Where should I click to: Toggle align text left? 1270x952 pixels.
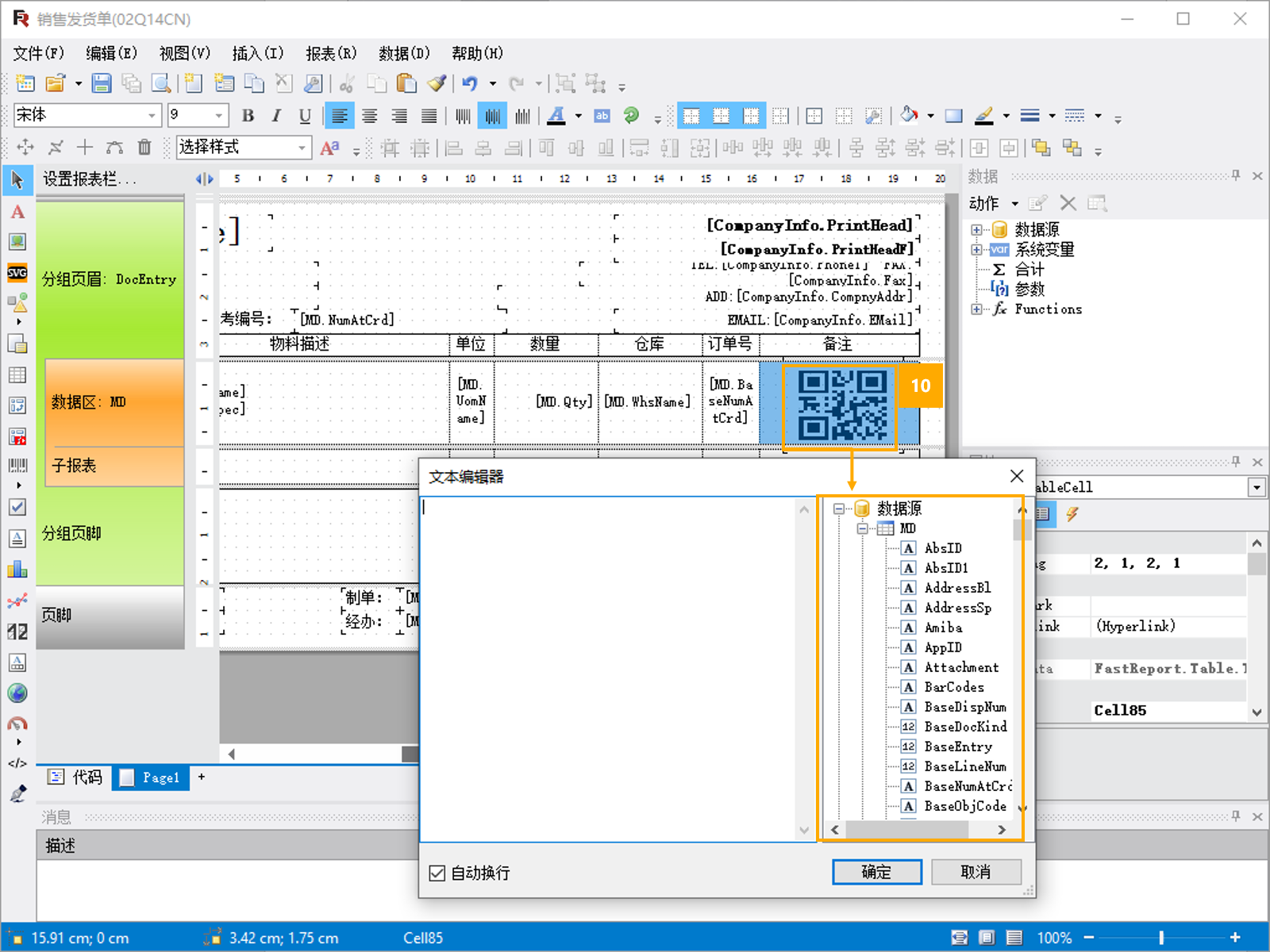pos(340,116)
